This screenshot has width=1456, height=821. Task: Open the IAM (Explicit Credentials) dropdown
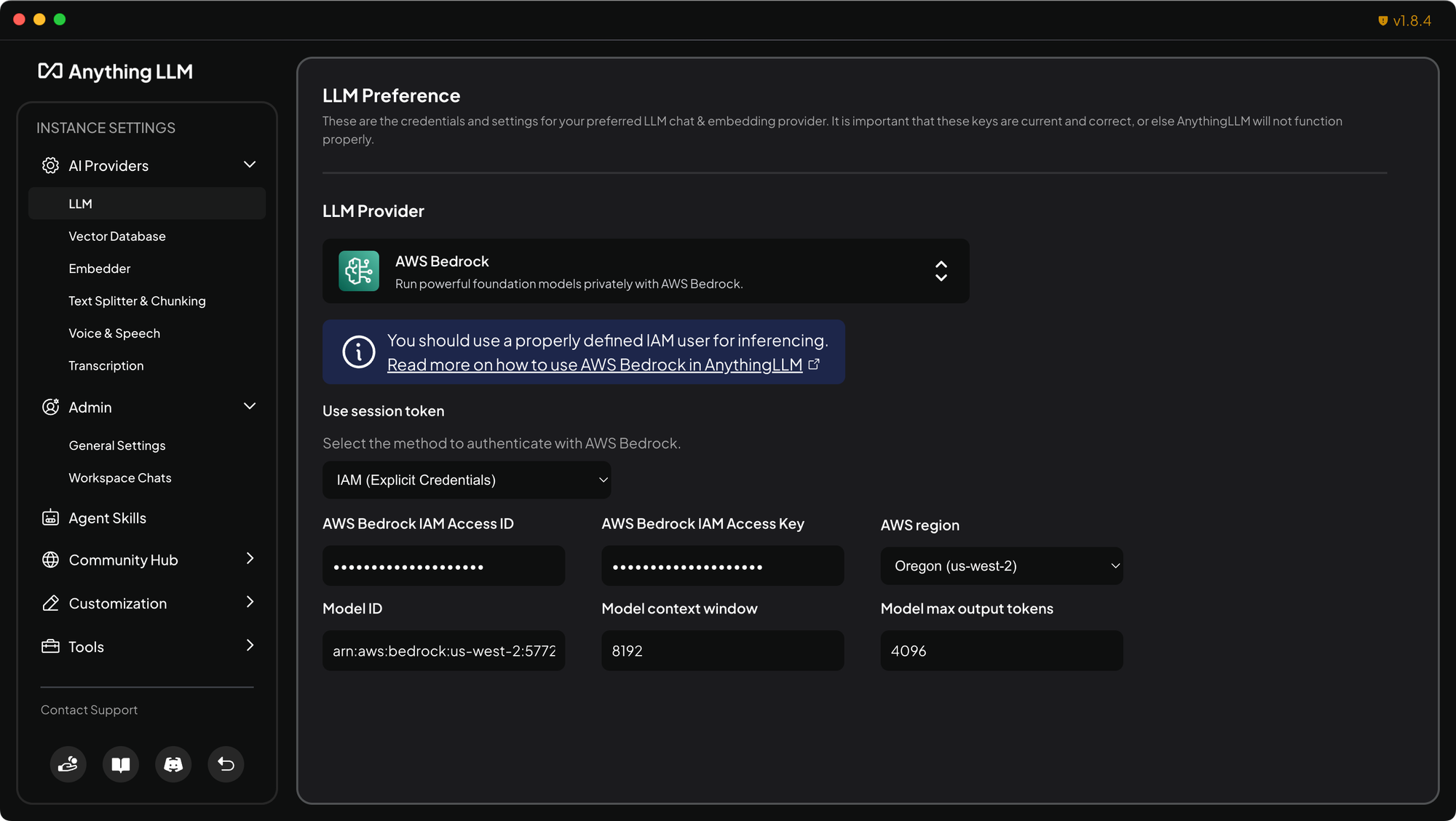[467, 480]
